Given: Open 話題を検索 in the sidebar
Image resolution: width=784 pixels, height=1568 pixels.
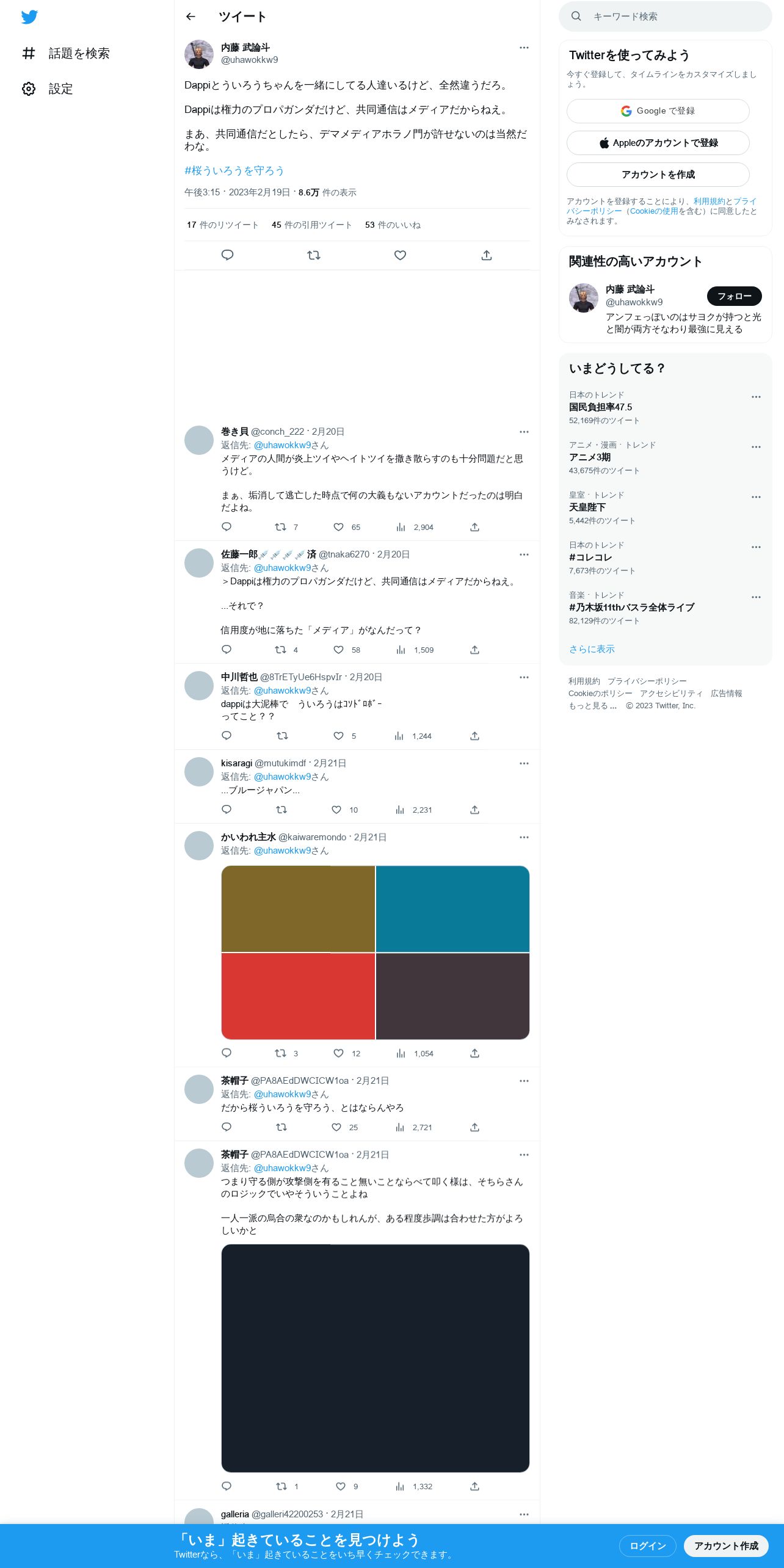Looking at the screenshot, I should point(66,53).
